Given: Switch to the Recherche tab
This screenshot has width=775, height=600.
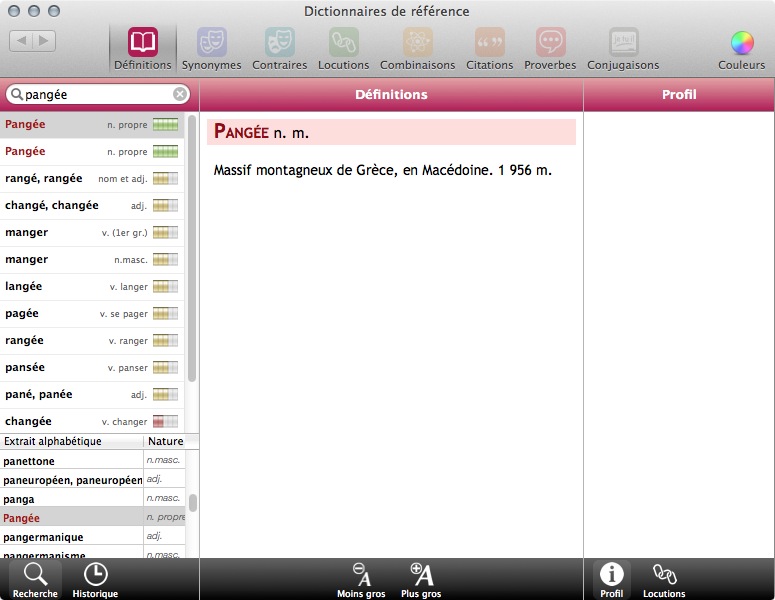Looking at the screenshot, I should [x=35, y=579].
